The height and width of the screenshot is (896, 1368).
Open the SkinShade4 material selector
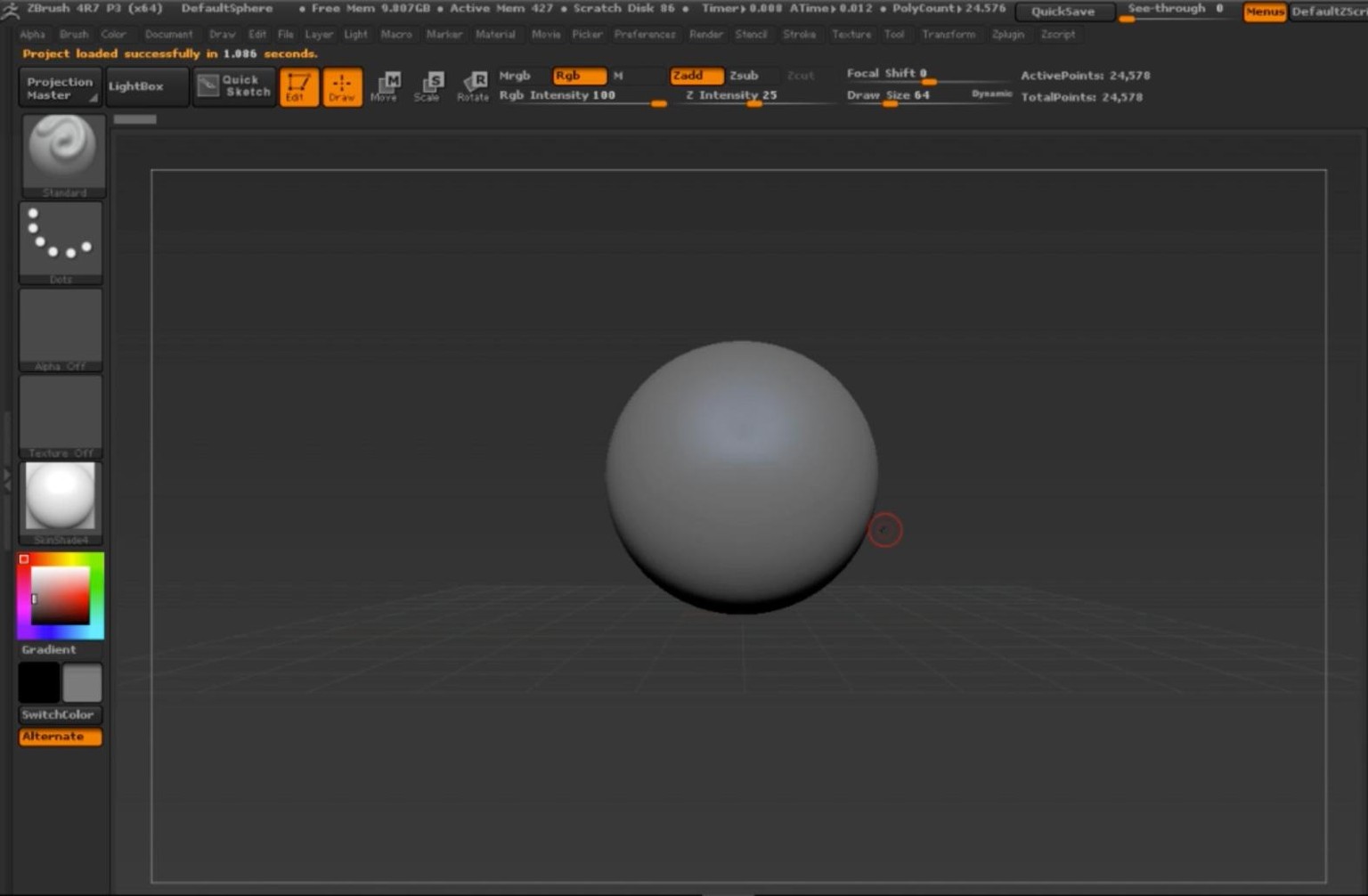[61, 503]
